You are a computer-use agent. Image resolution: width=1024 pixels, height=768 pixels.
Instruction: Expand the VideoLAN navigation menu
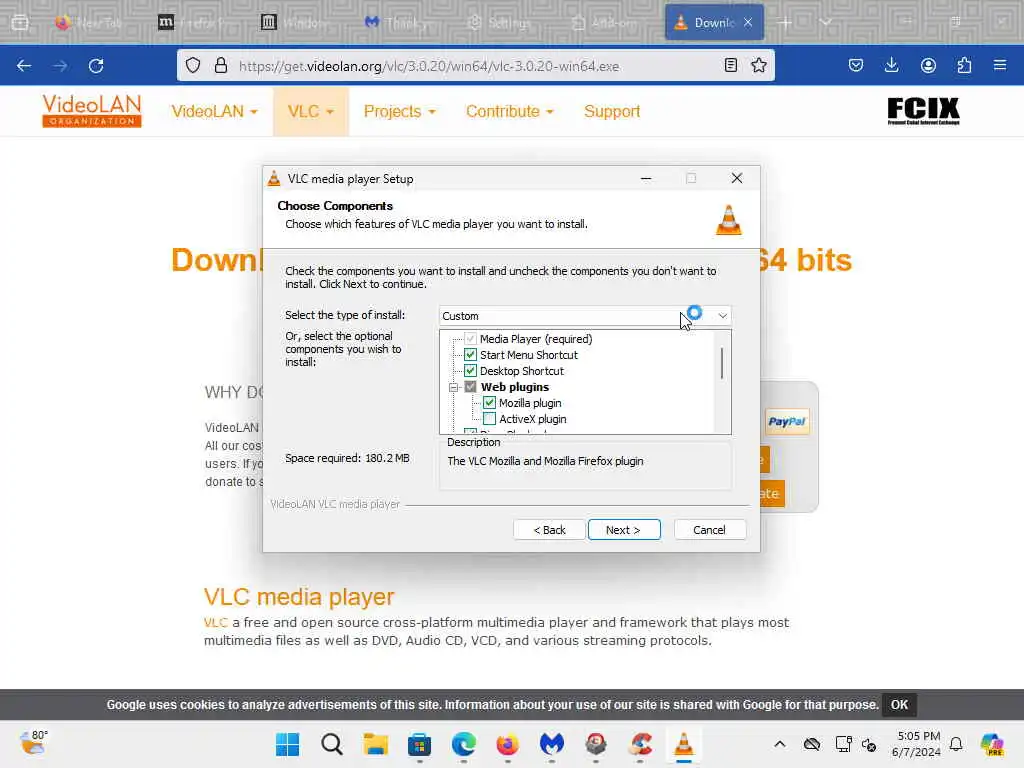click(214, 112)
